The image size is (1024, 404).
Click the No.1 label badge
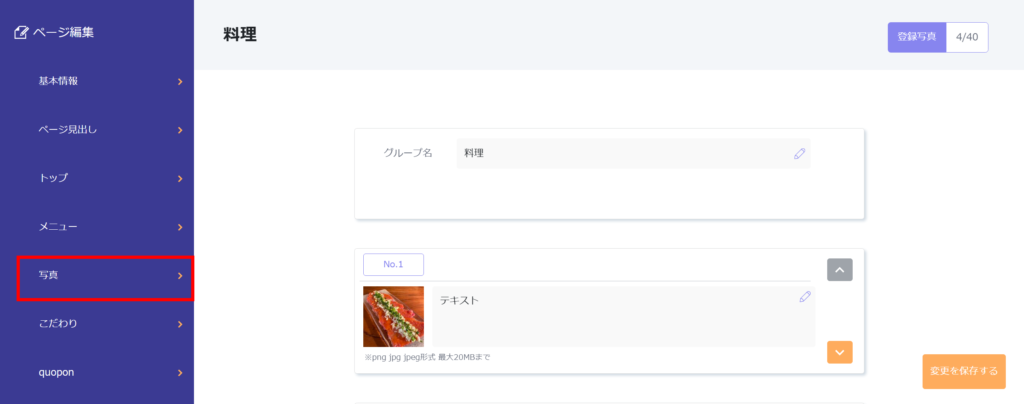[x=393, y=264]
